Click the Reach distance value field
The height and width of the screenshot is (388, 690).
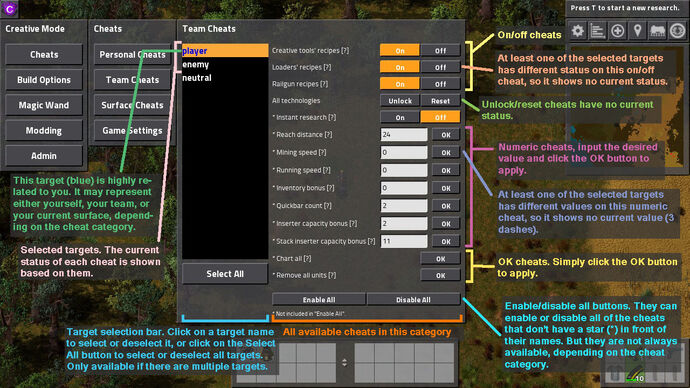404,135
